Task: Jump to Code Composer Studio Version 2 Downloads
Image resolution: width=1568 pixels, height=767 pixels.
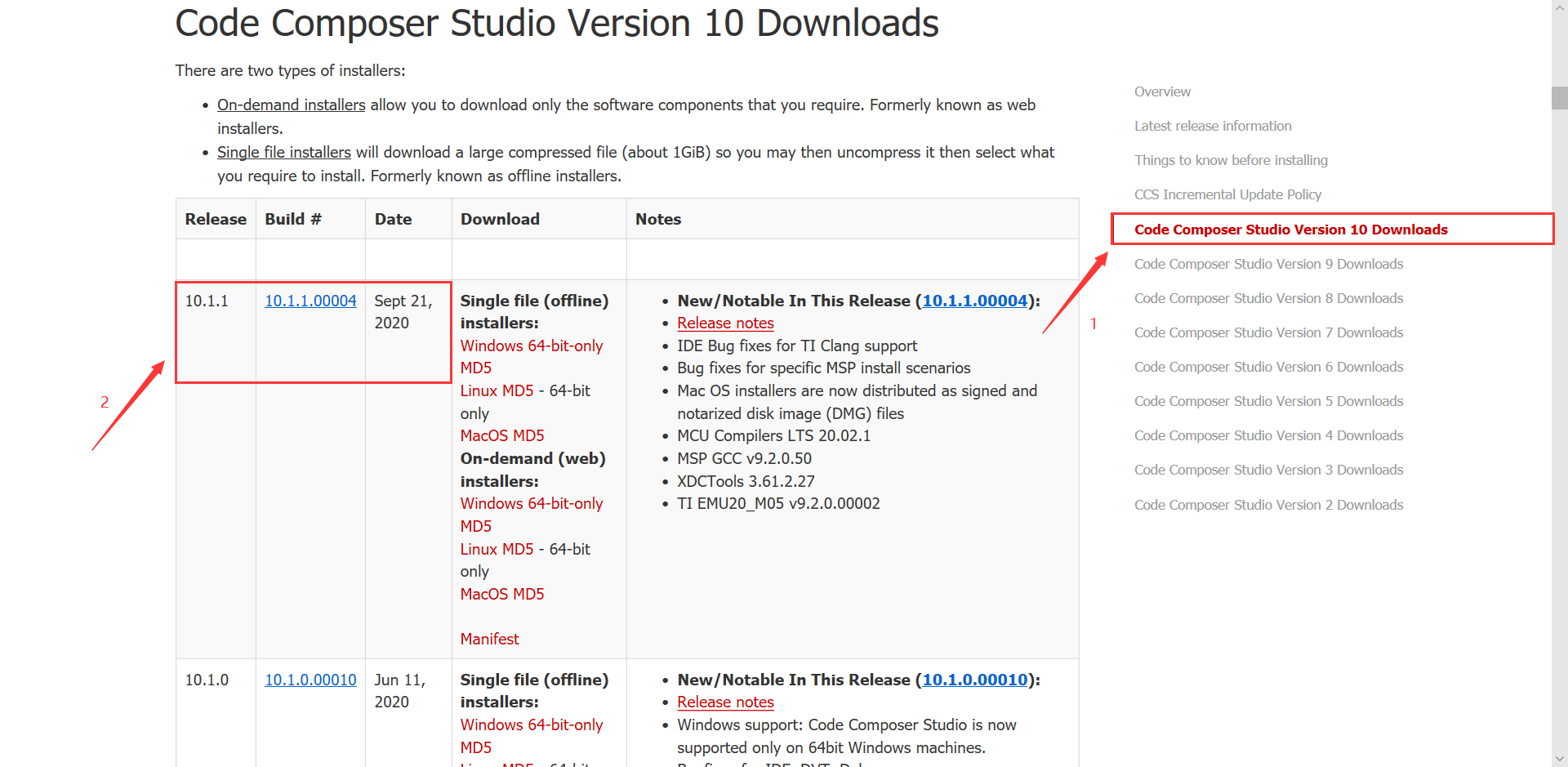Action: [x=1268, y=505]
